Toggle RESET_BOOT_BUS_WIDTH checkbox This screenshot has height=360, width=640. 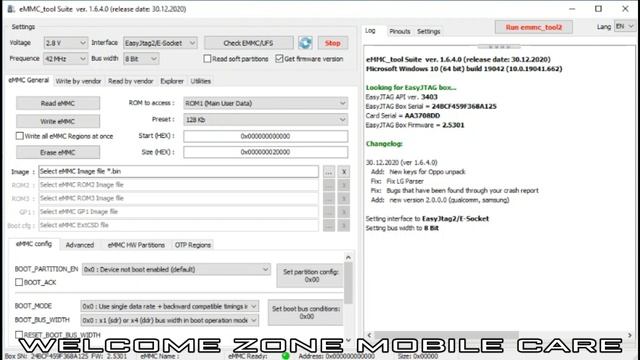19,335
